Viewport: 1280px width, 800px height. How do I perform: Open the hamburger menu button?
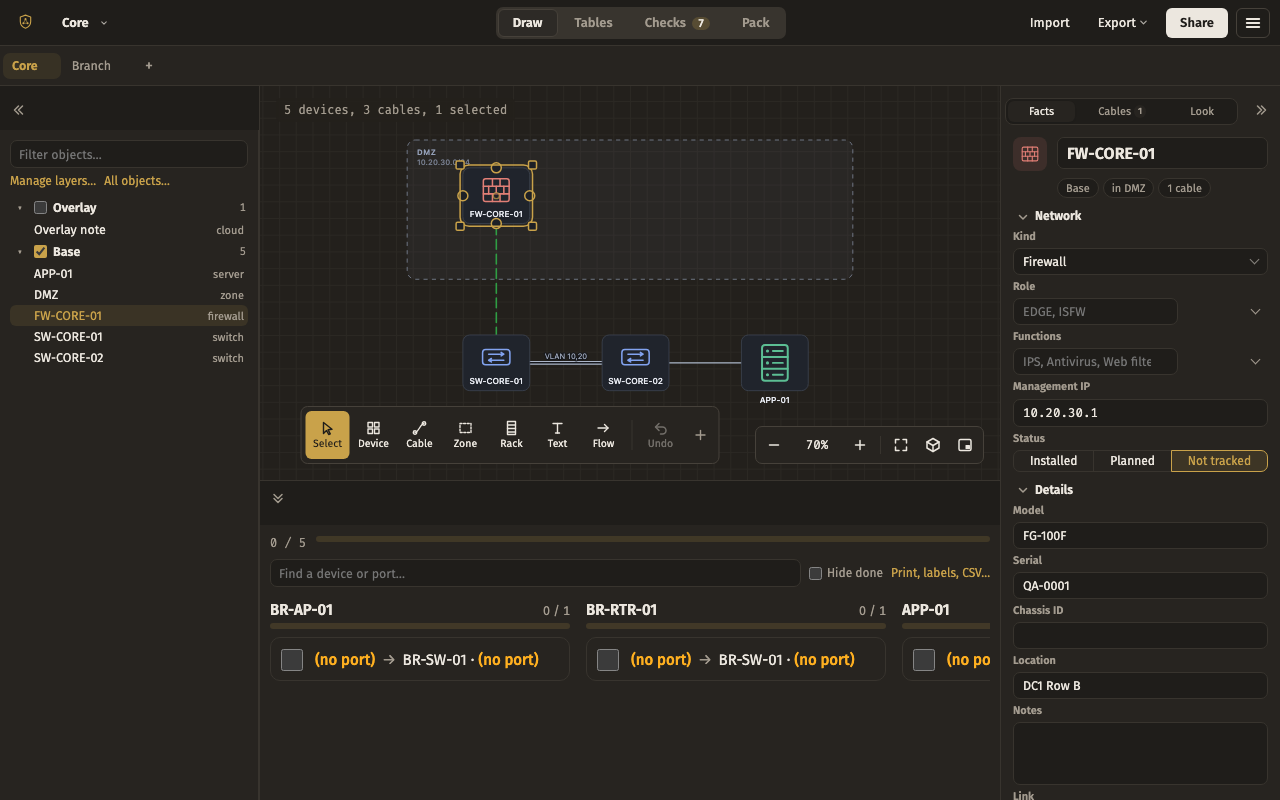pos(1253,22)
